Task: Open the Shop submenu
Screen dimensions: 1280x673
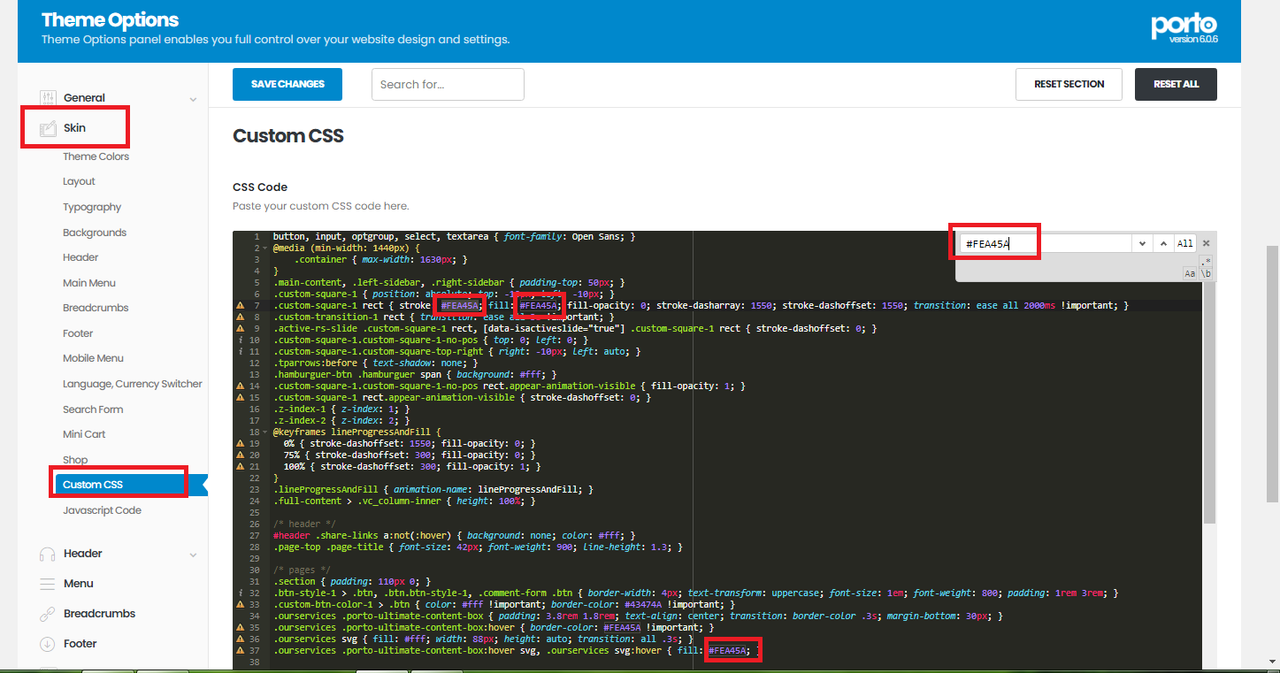Action: (x=75, y=460)
